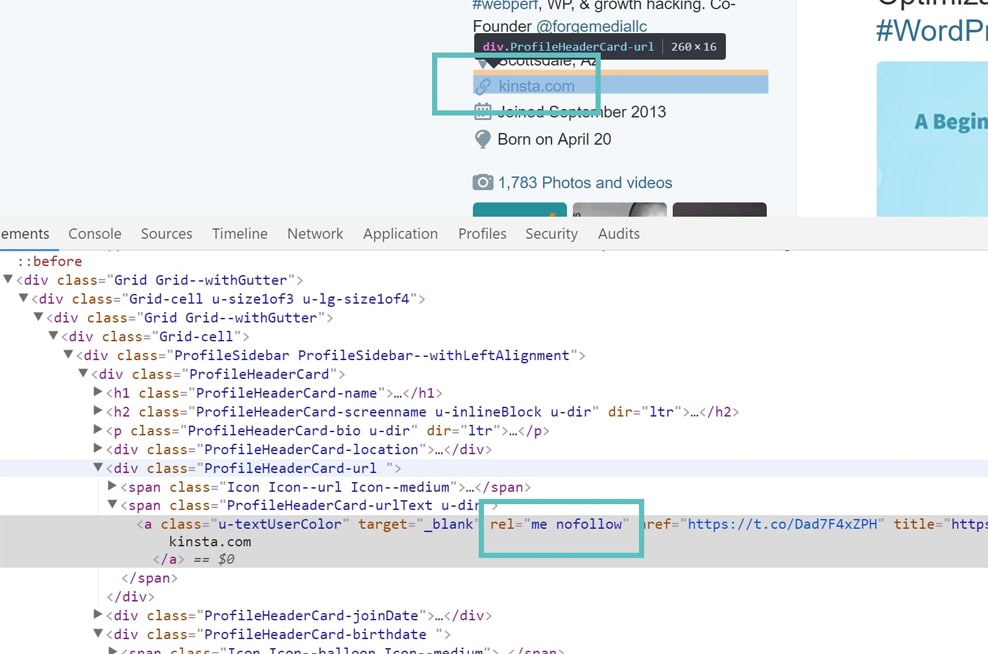Select the closing </span> tag row
Viewport: 988px width, 654px height.
pos(149,578)
